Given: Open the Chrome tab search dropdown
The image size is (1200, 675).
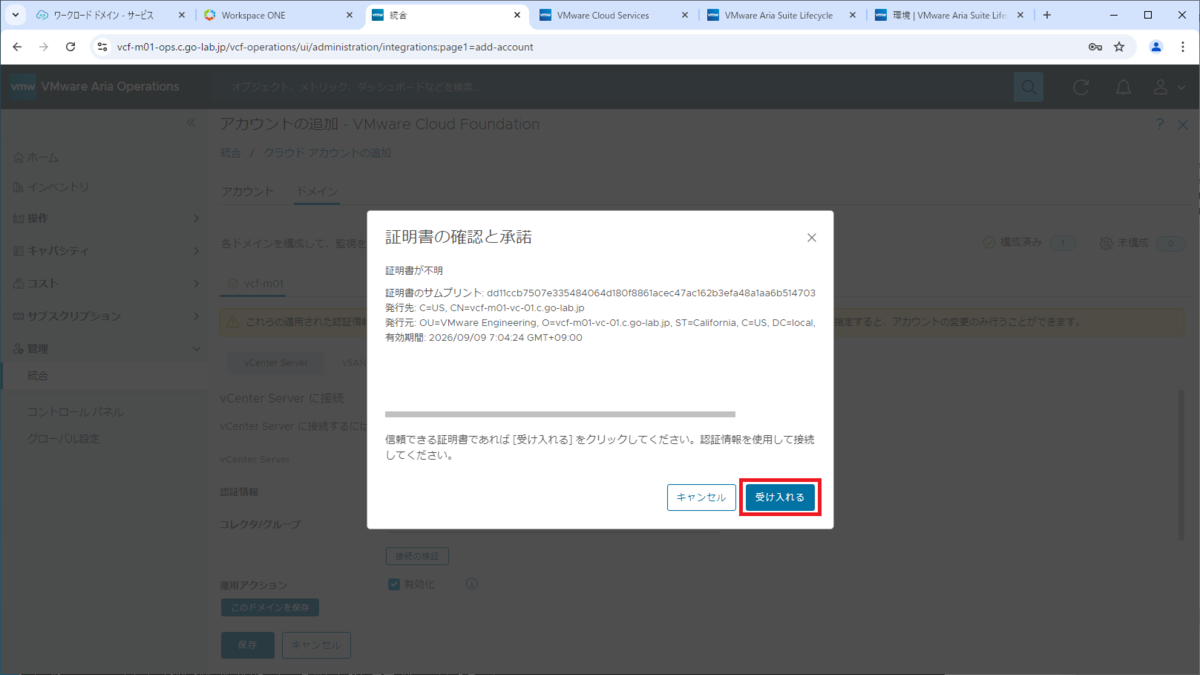Looking at the screenshot, I should pos(14,16).
